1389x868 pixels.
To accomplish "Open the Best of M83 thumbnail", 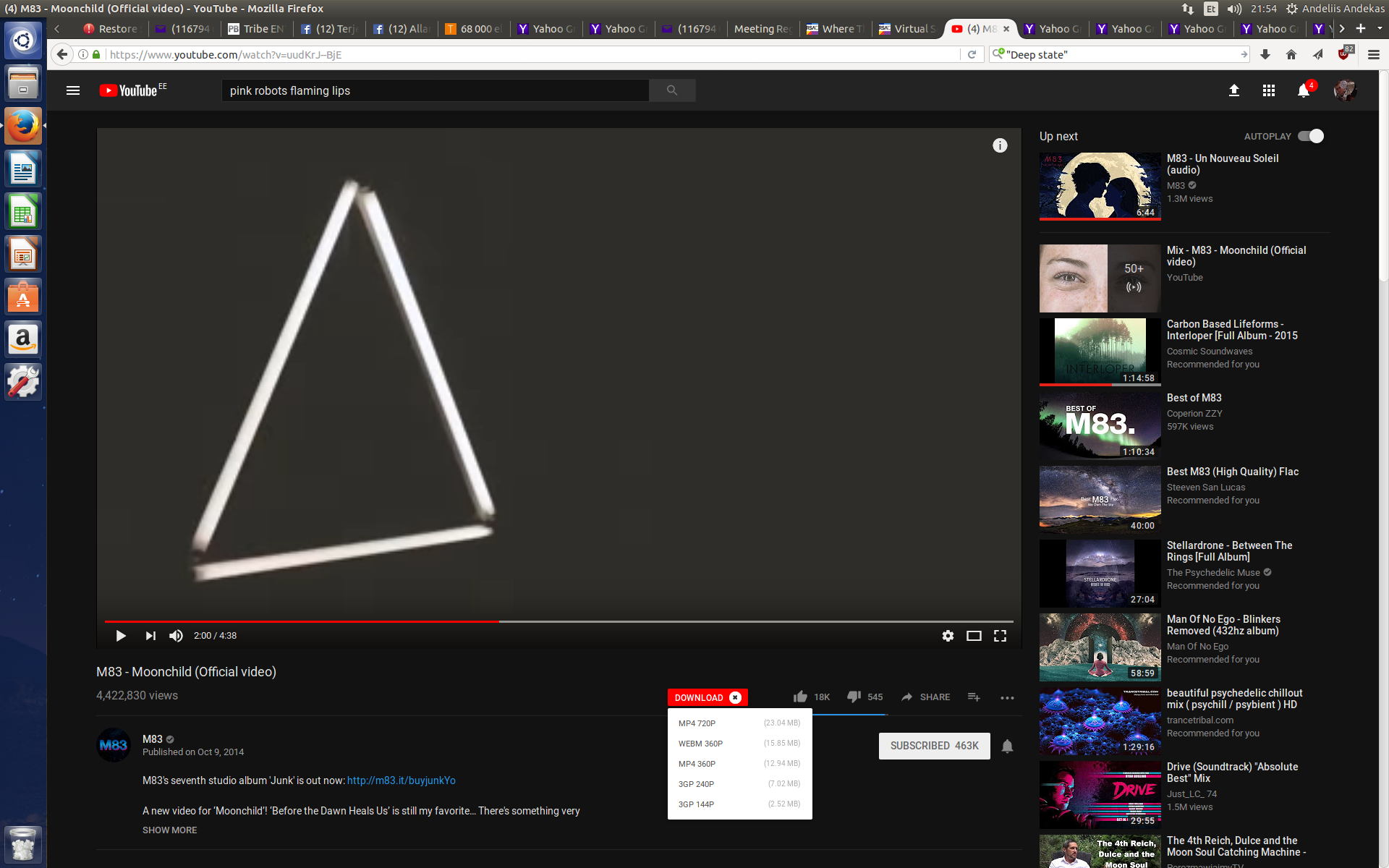I will (x=1100, y=426).
